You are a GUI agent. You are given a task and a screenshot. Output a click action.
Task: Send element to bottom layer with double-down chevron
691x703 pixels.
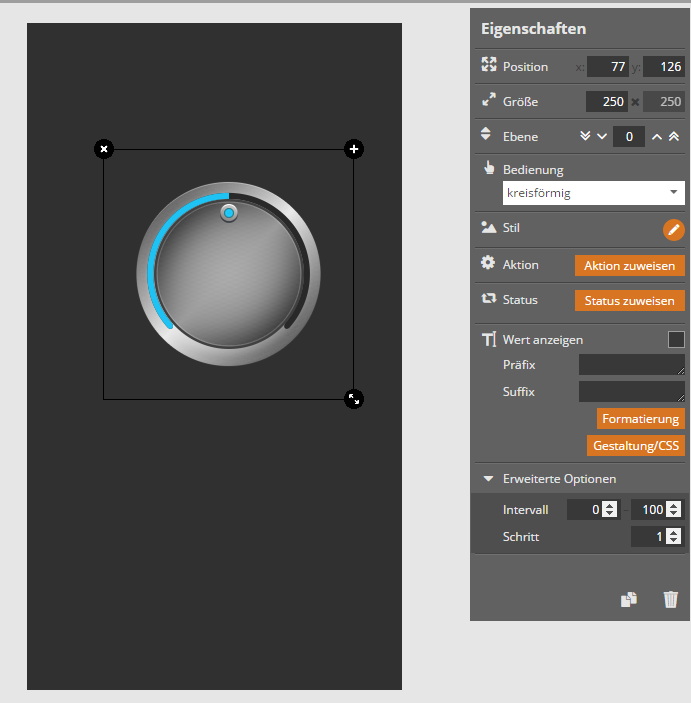(x=585, y=136)
